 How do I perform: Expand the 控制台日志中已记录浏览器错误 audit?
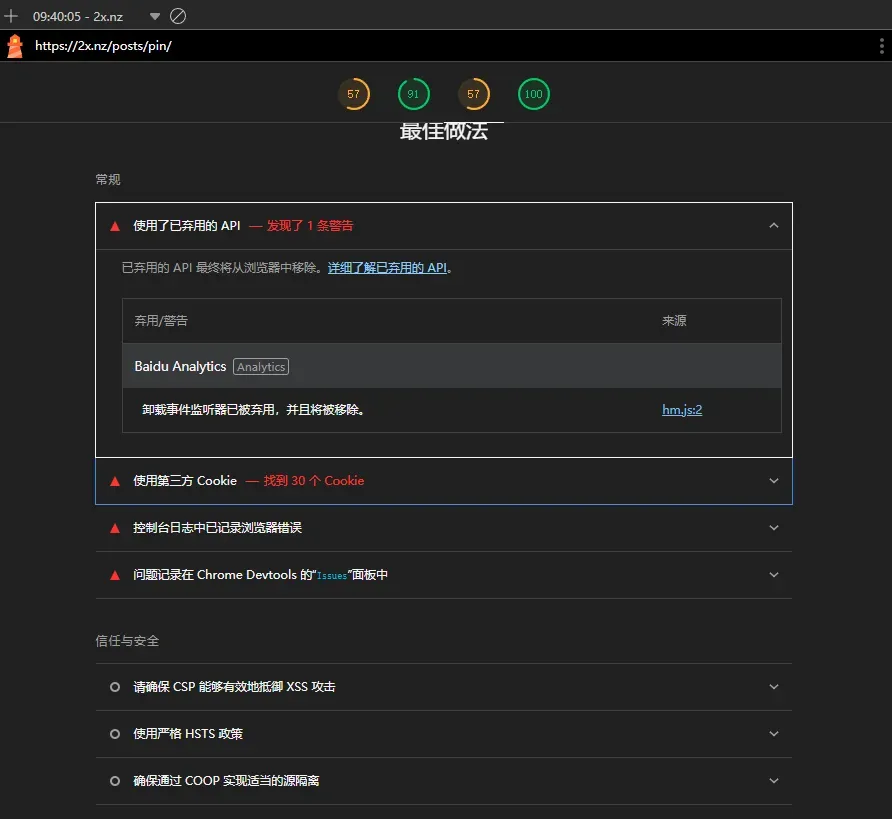coord(773,528)
